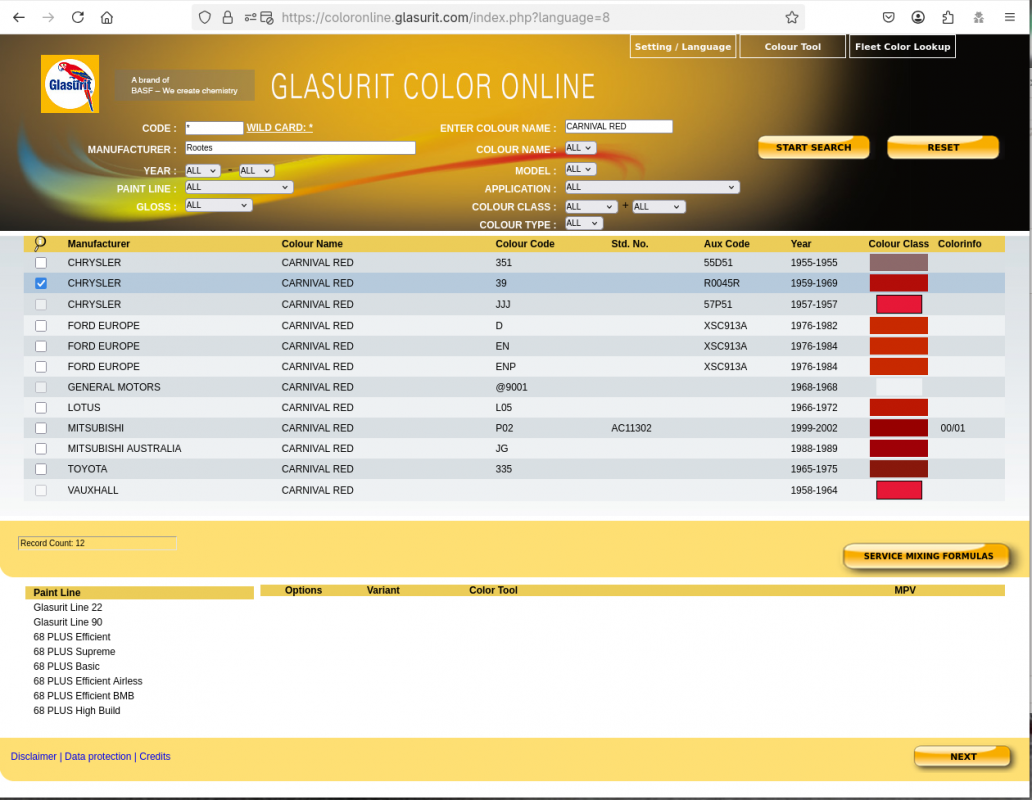The height and width of the screenshot is (800, 1032).
Task: Click the browser address bar URL
Action: [x=445, y=18]
